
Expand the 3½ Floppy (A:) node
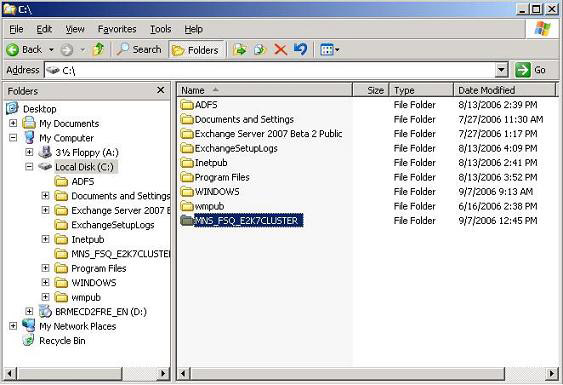click(29, 152)
